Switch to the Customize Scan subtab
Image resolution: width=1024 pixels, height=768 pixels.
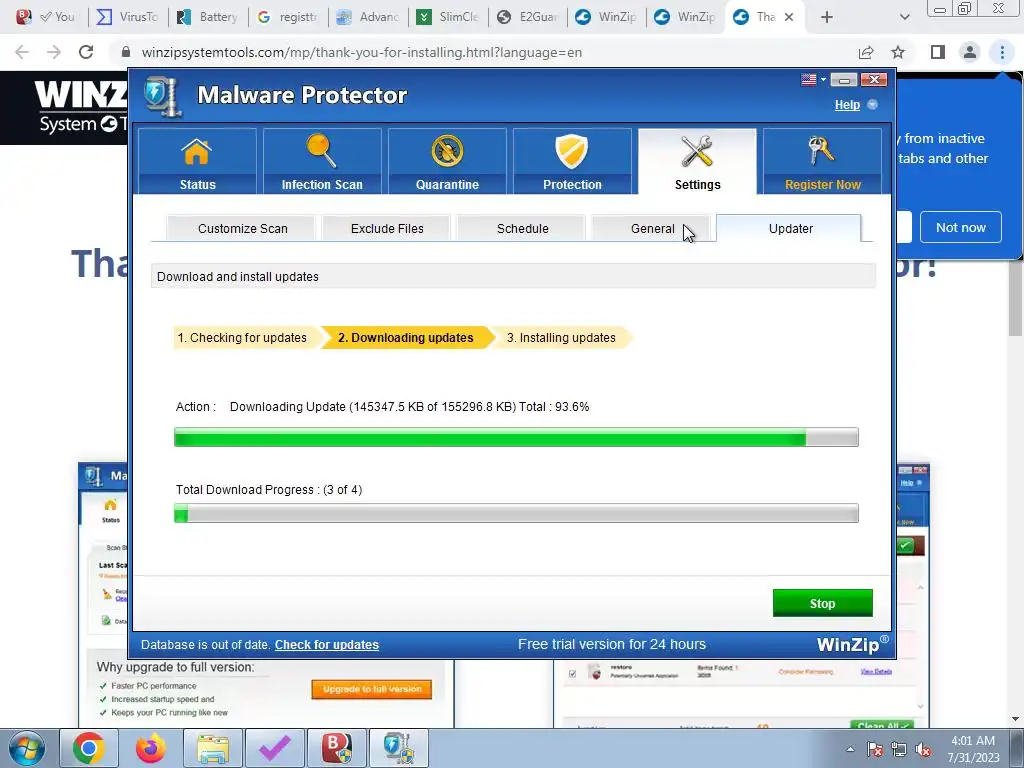point(242,229)
